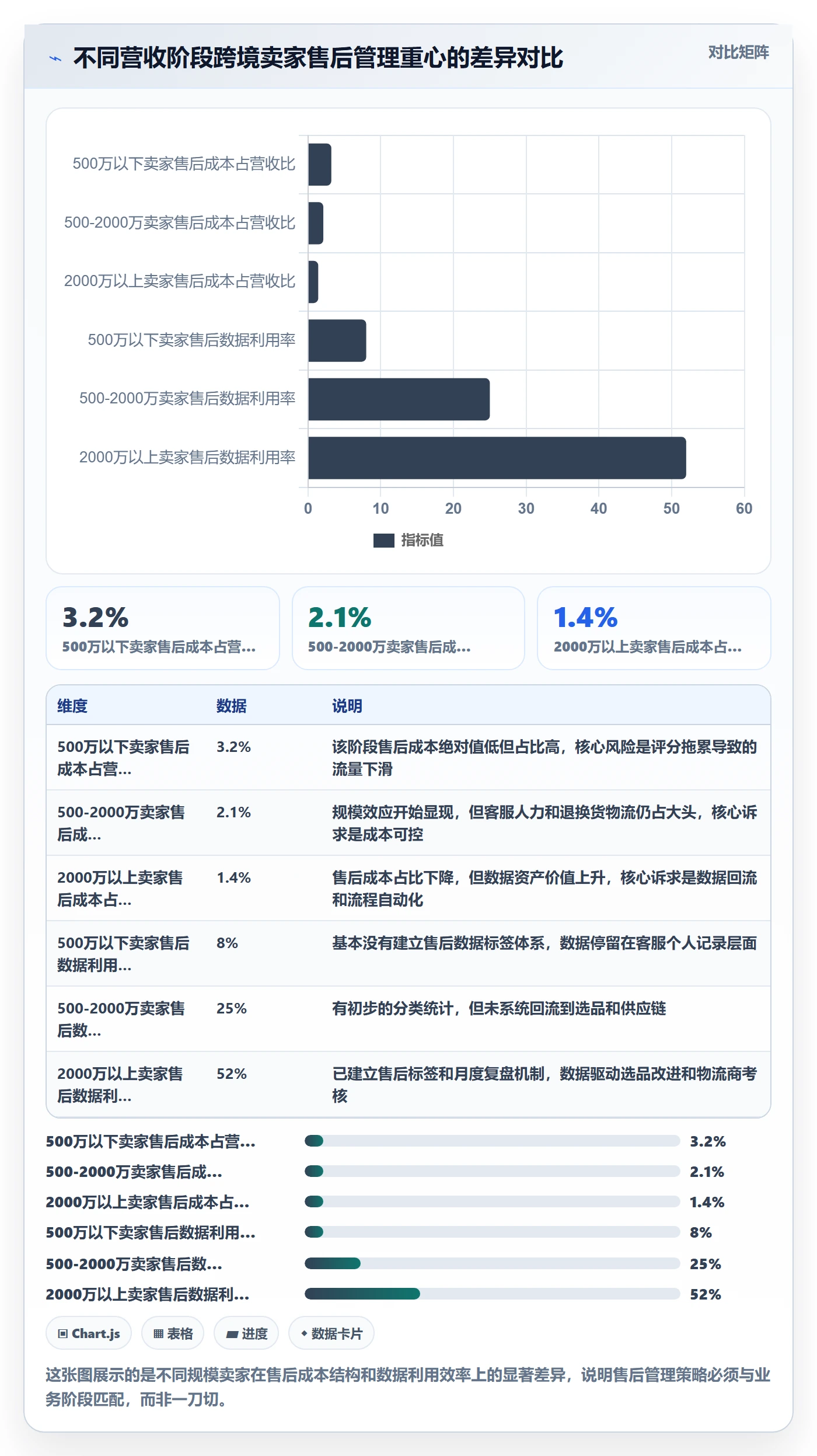Select the 进度 tag chip
Screen dimensions: 817x1456
(246, 1333)
